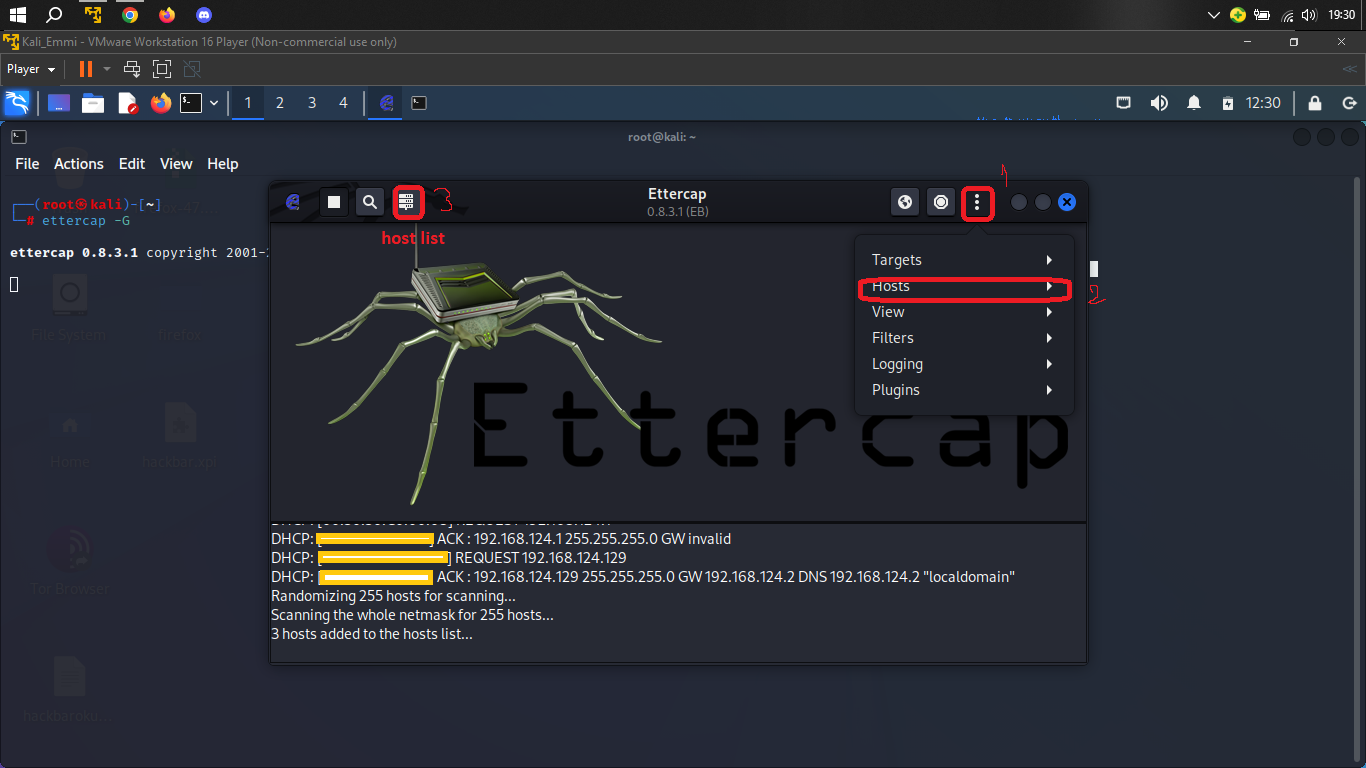The height and width of the screenshot is (768, 1366).
Task: Toggle the Ettercap three-dot options menu
Action: pyautogui.click(x=977, y=203)
